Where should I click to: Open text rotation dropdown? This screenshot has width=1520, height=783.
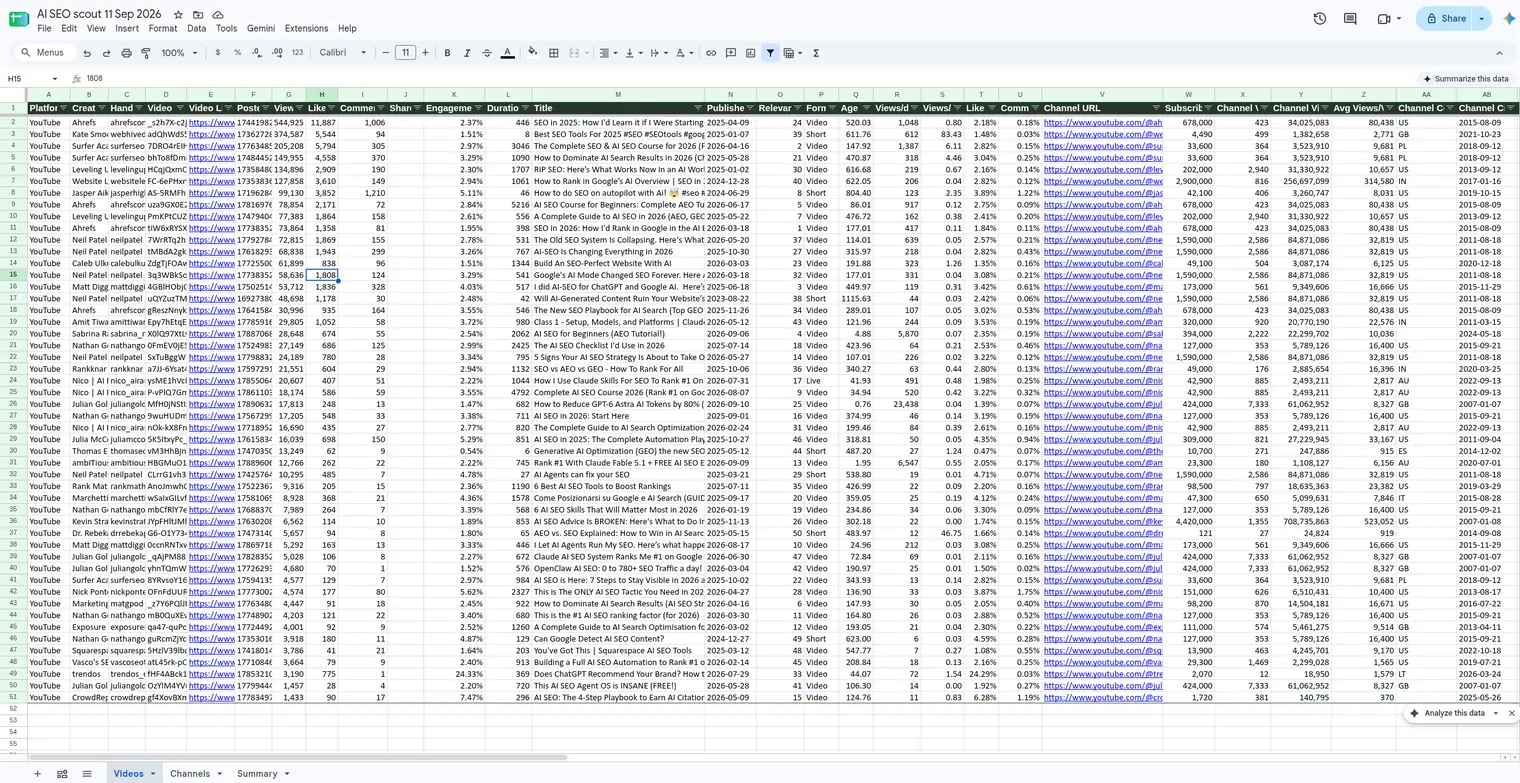pyautogui.click(x=685, y=53)
